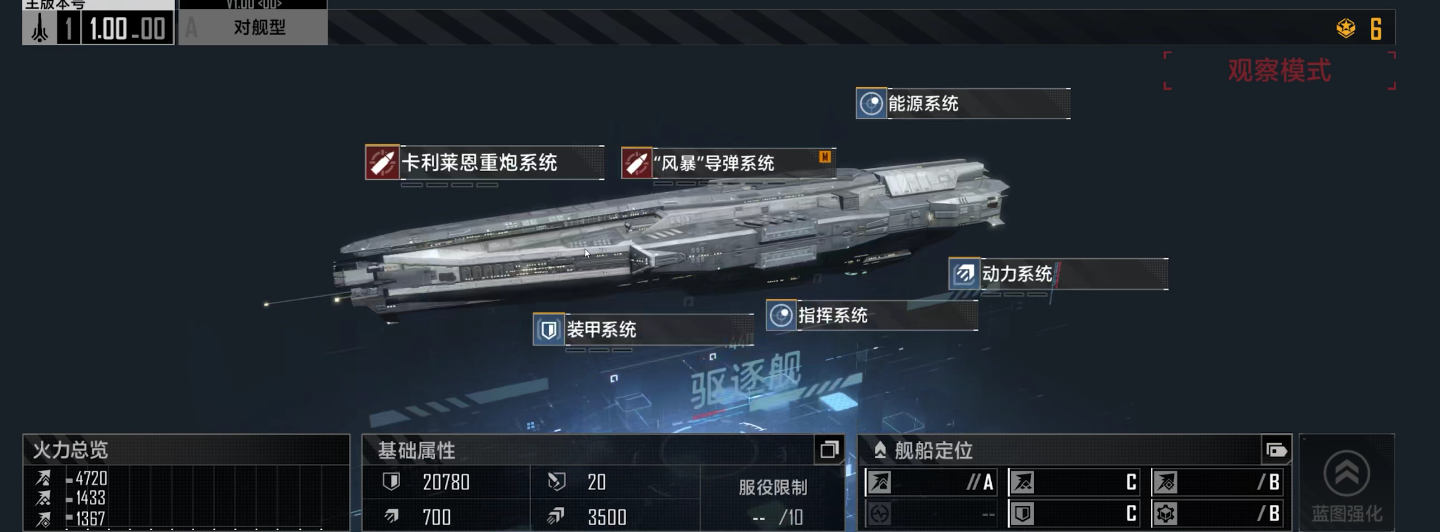Select the 对舰型 variant tab
Viewport: 1440px width, 532px height.
tap(253, 27)
